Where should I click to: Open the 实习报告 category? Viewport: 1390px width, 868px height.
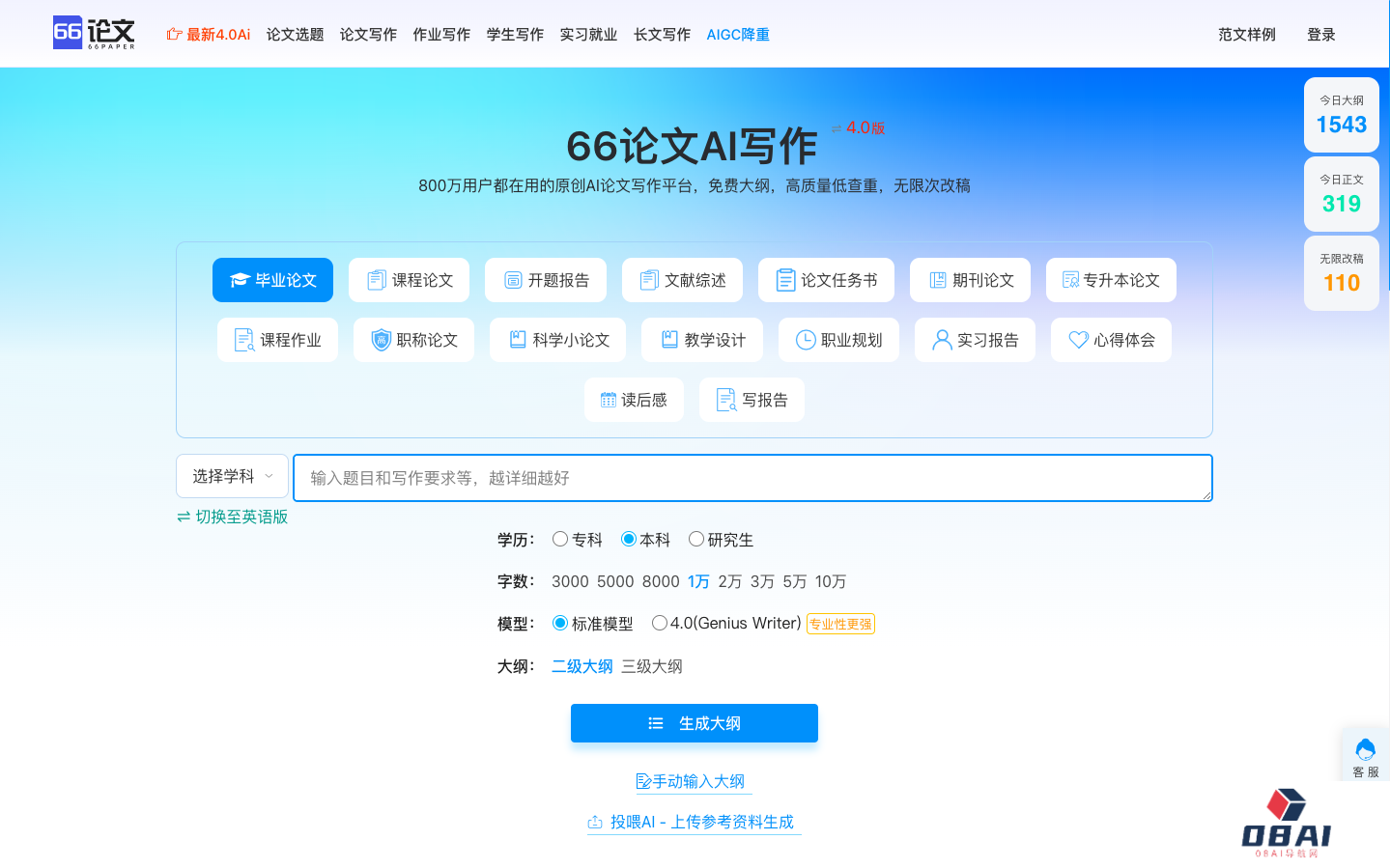pos(975,339)
